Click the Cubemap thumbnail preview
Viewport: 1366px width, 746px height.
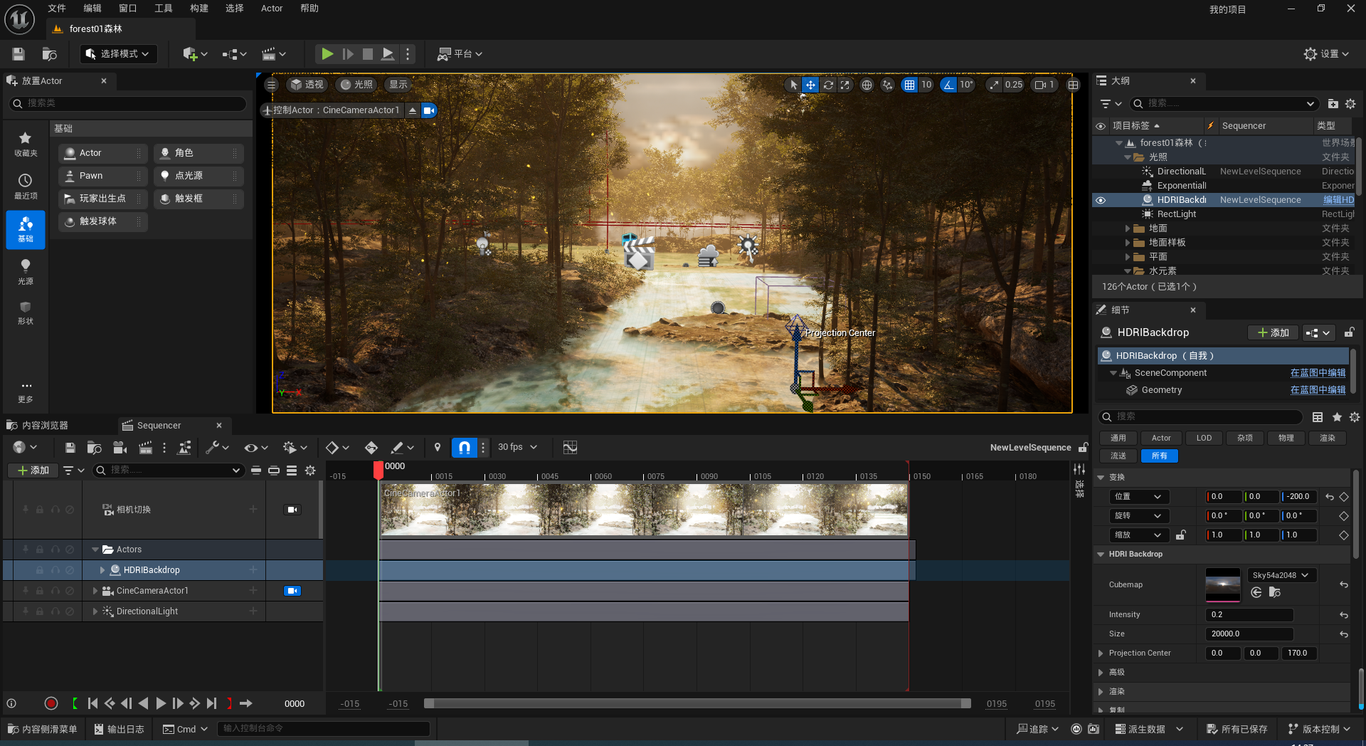[x=1222, y=584]
